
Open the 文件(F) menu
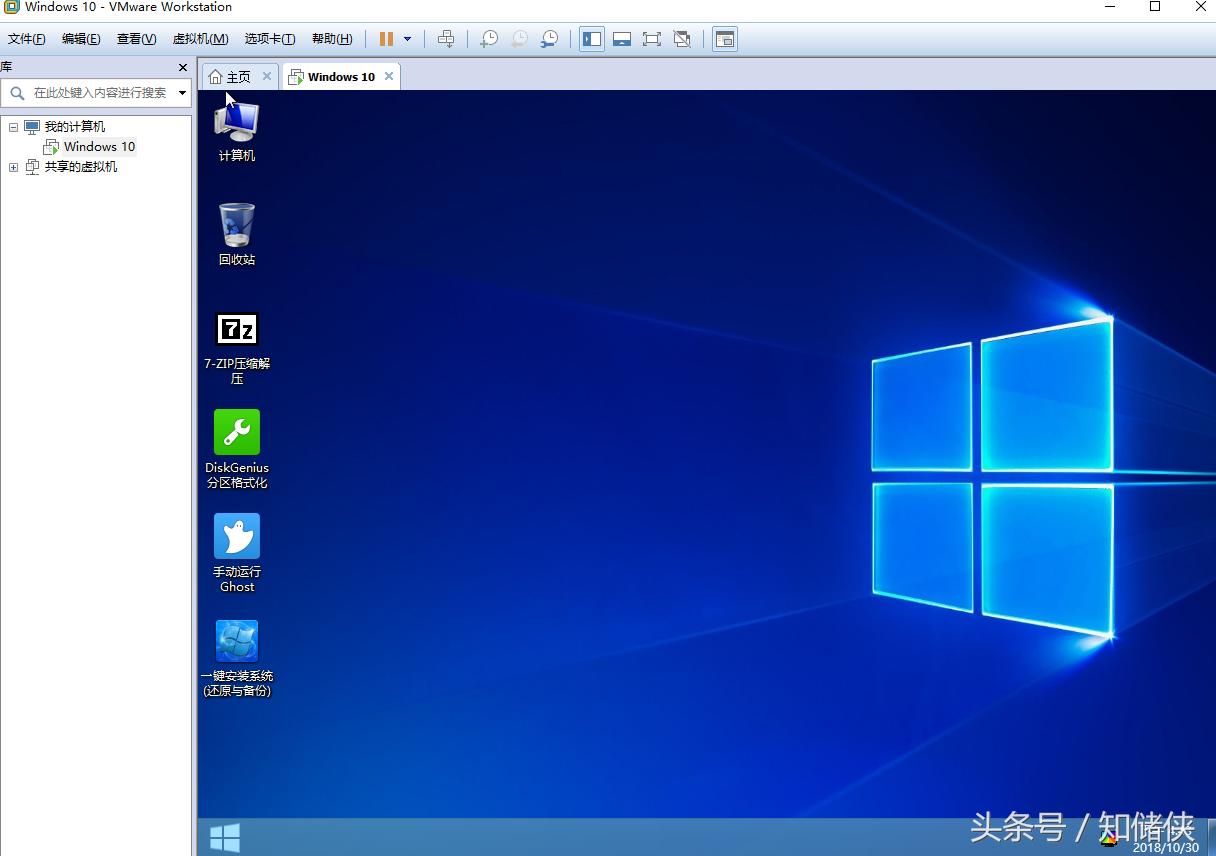pyautogui.click(x=27, y=39)
